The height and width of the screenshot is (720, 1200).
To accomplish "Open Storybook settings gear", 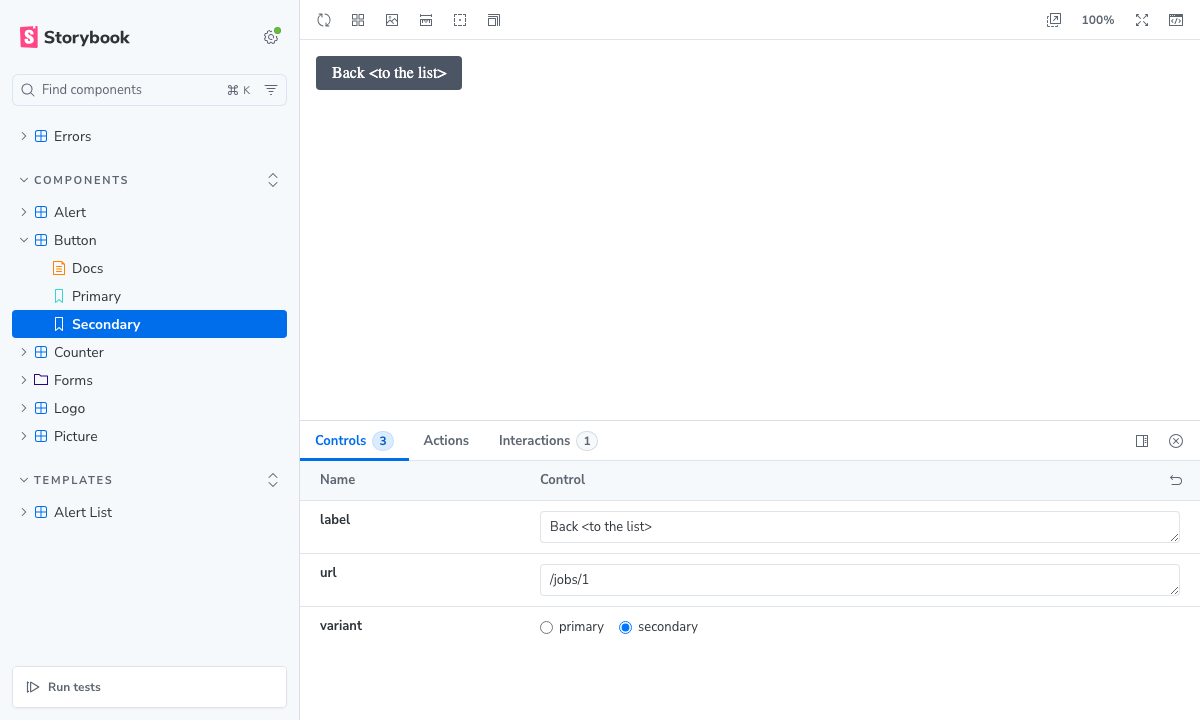I will point(271,38).
